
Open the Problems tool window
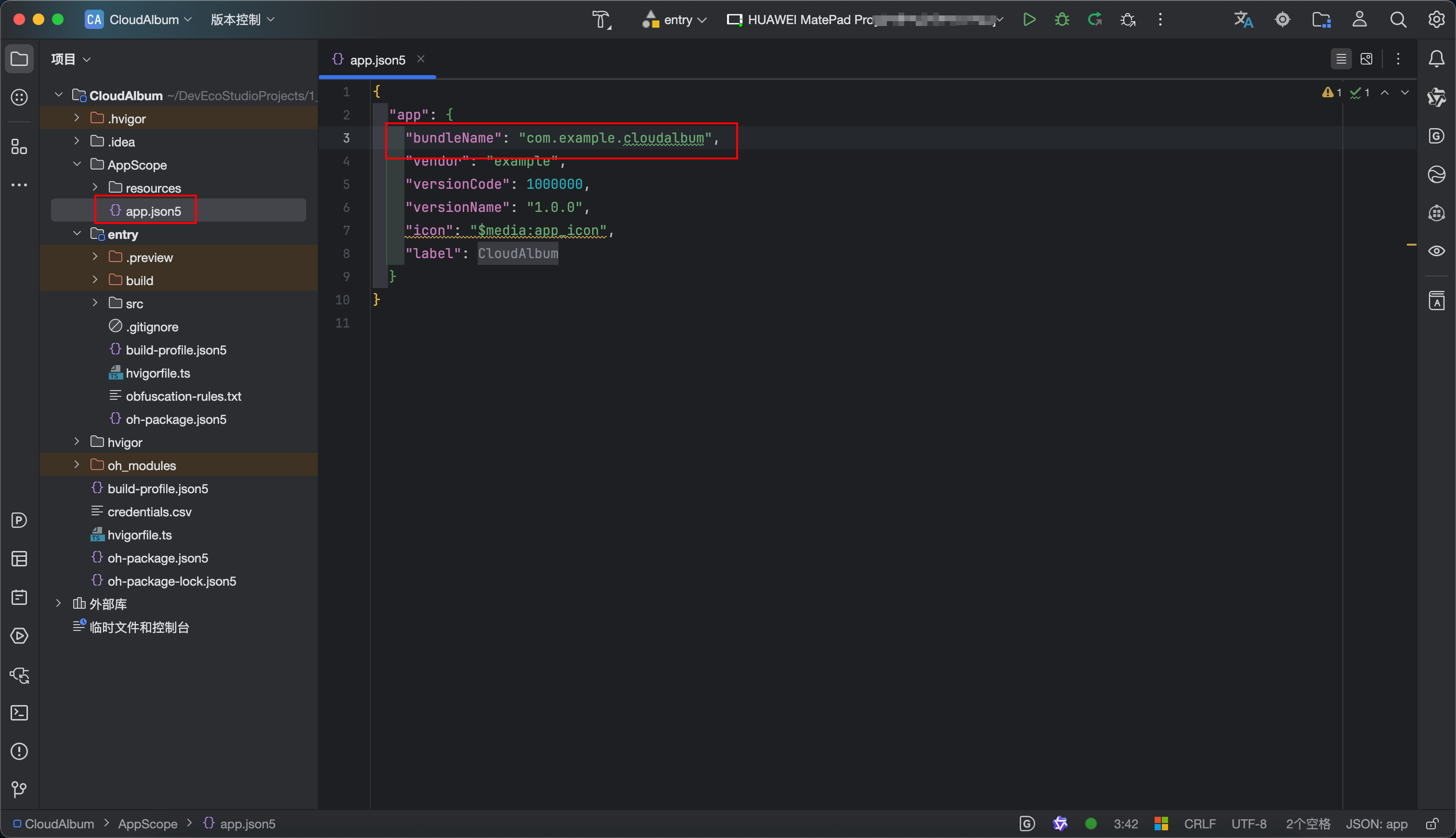point(20,751)
